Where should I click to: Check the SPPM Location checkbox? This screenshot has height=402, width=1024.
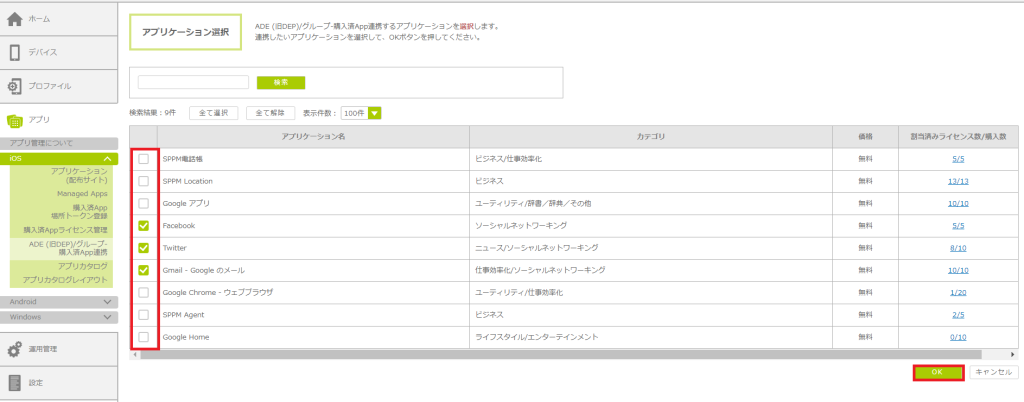click(144, 181)
